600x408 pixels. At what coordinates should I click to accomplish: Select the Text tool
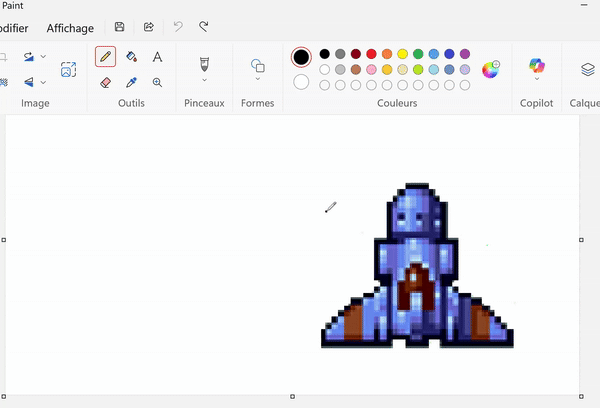tap(157, 57)
